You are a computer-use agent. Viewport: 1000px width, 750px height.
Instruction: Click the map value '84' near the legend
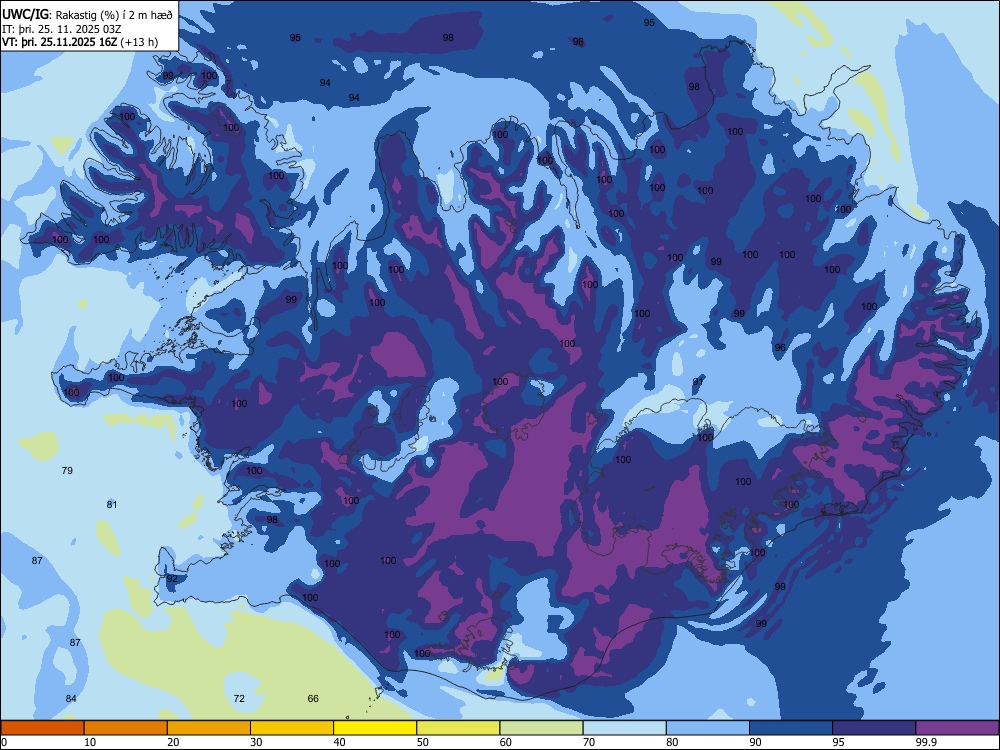click(71, 698)
